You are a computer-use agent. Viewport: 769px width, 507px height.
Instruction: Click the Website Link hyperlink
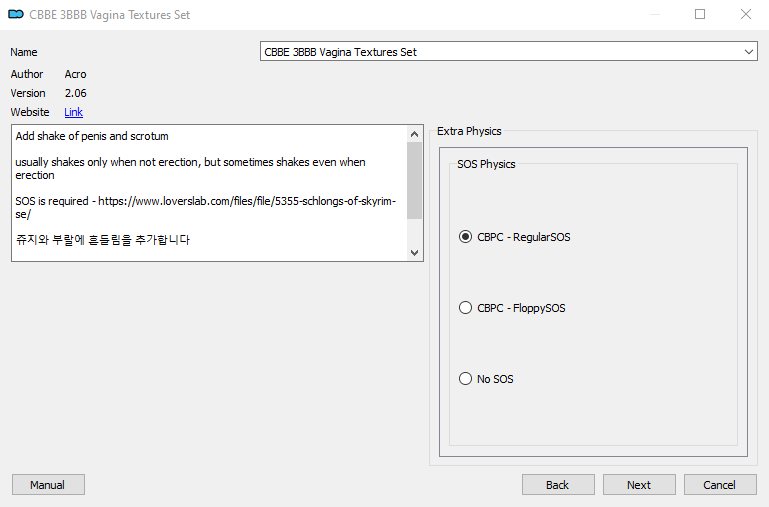tap(74, 112)
